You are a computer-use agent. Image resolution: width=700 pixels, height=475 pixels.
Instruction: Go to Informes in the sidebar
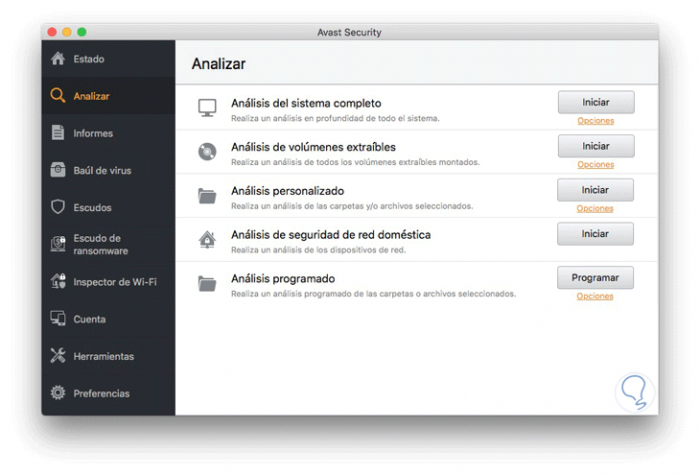(x=108, y=133)
